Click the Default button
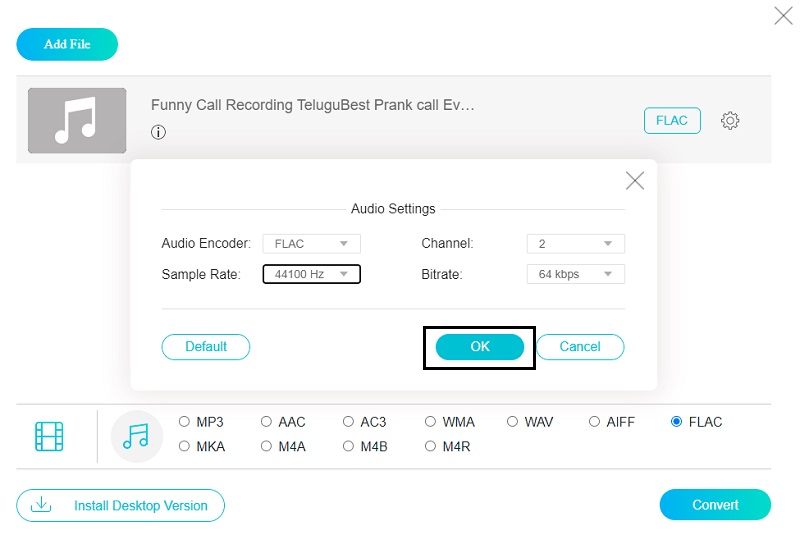This screenshot has width=800, height=544. (205, 347)
